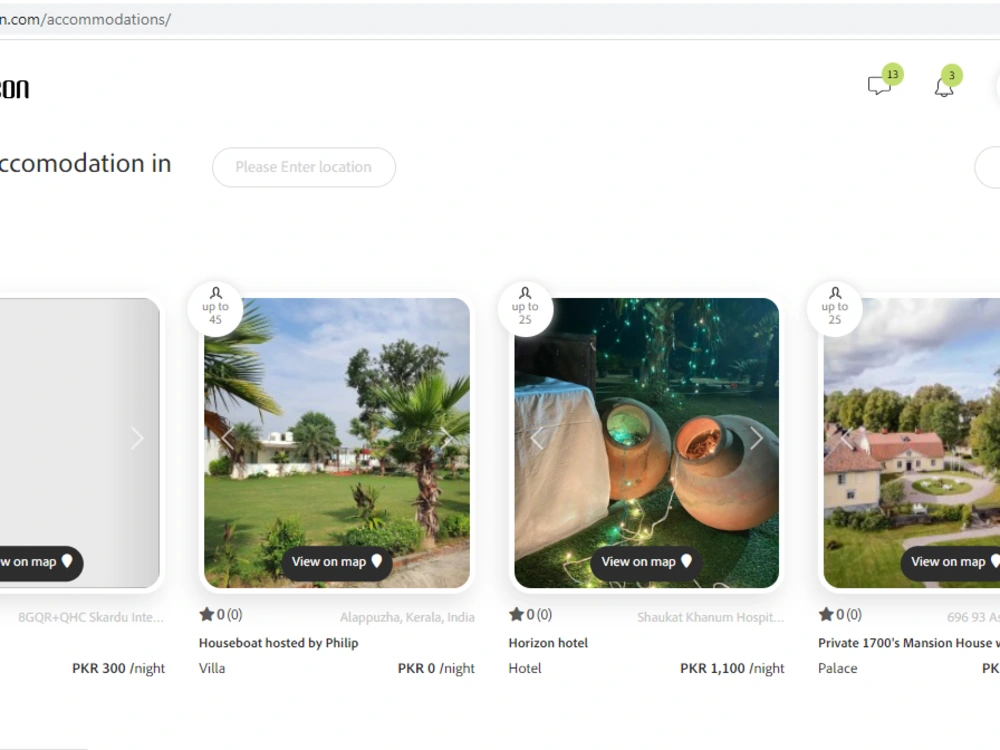Click the Accomodation in heading
This screenshot has height=750, width=1000.
[85, 164]
